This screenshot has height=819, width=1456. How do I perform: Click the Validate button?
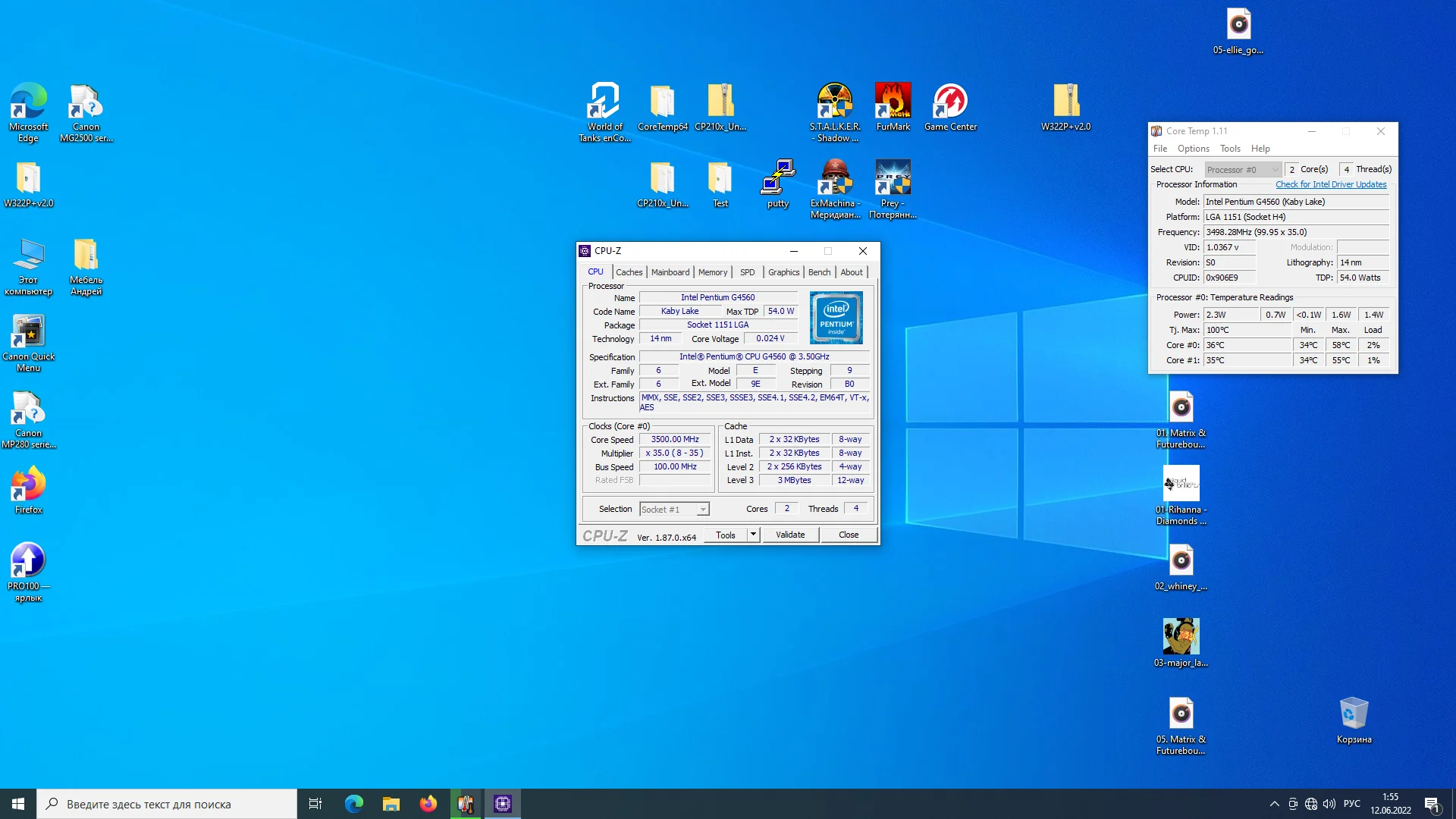point(789,535)
